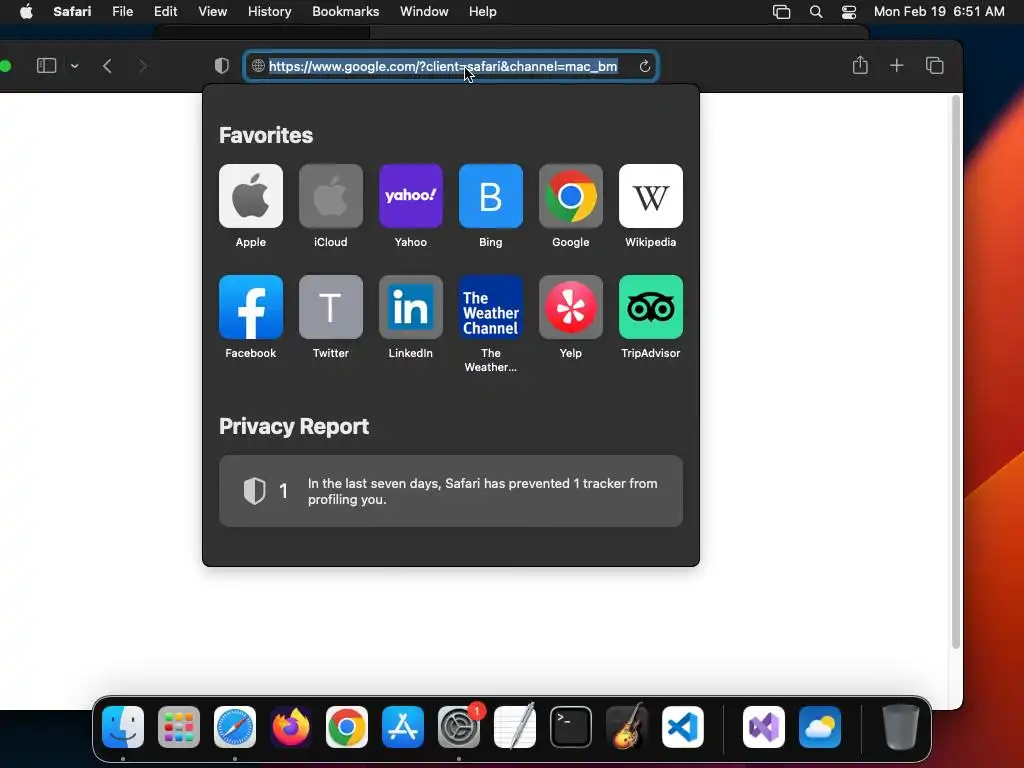The height and width of the screenshot is (768, 1024).
Task: Open Control Center in menu bar
Action: (x=849, y=11)
